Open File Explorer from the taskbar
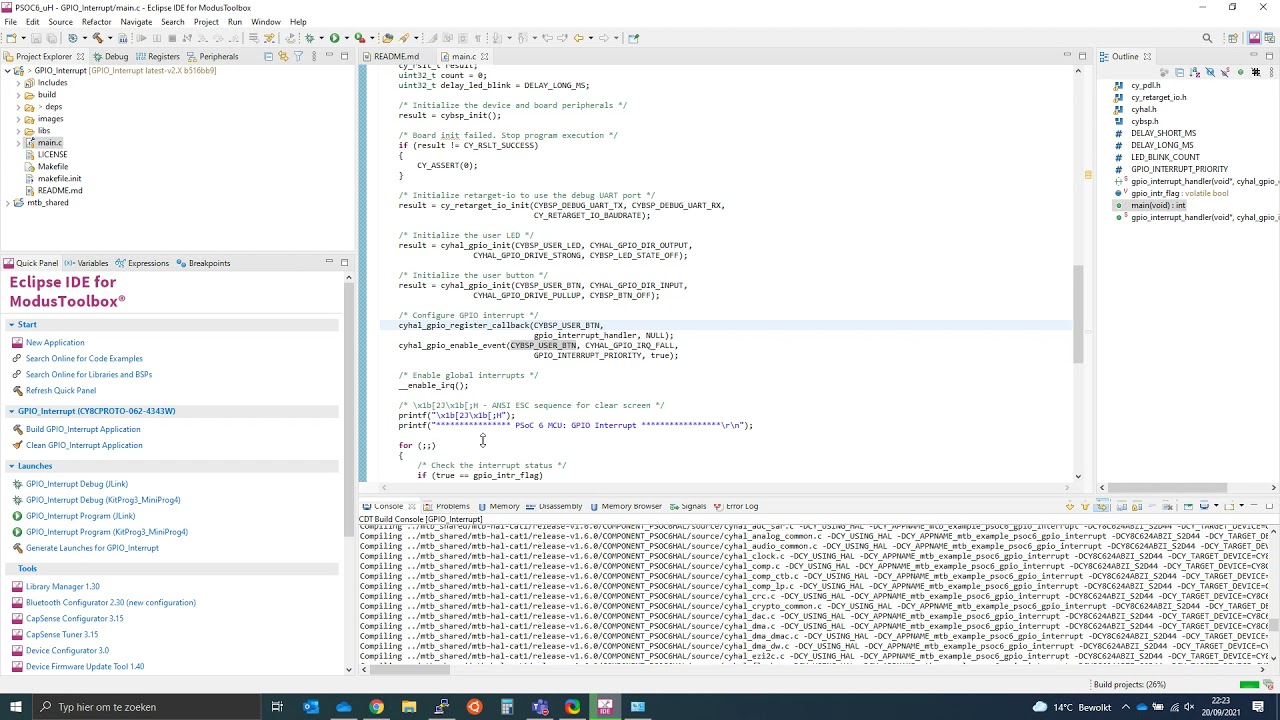 (409, 707)
